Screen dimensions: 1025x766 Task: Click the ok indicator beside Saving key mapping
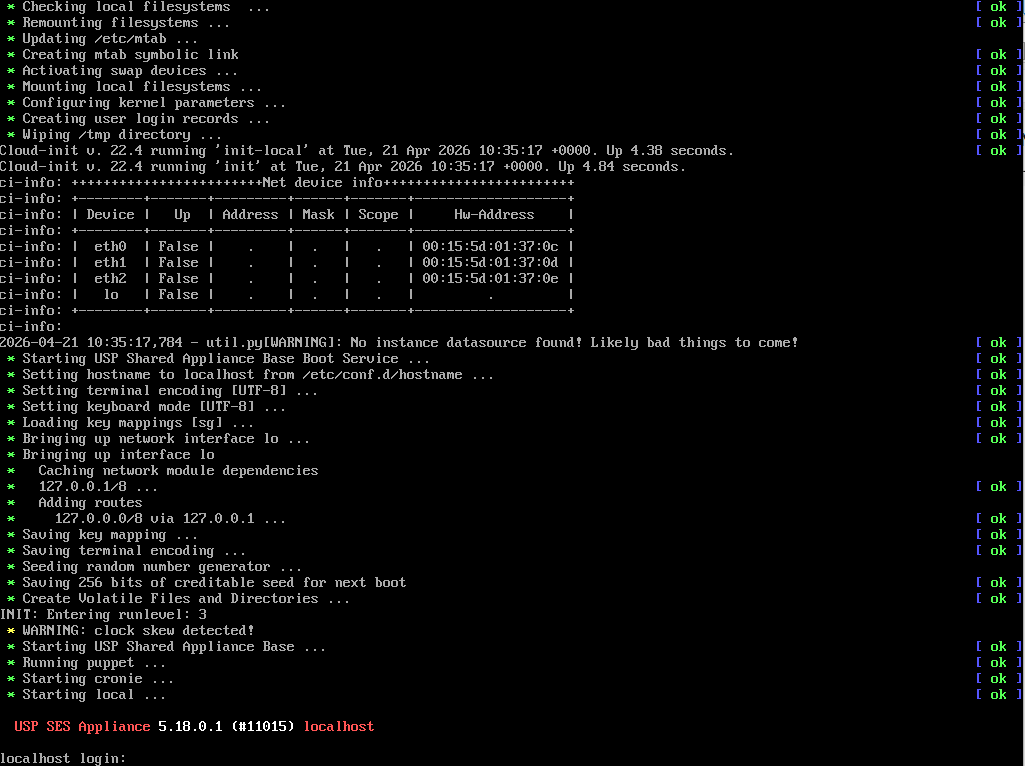(996, 534)
